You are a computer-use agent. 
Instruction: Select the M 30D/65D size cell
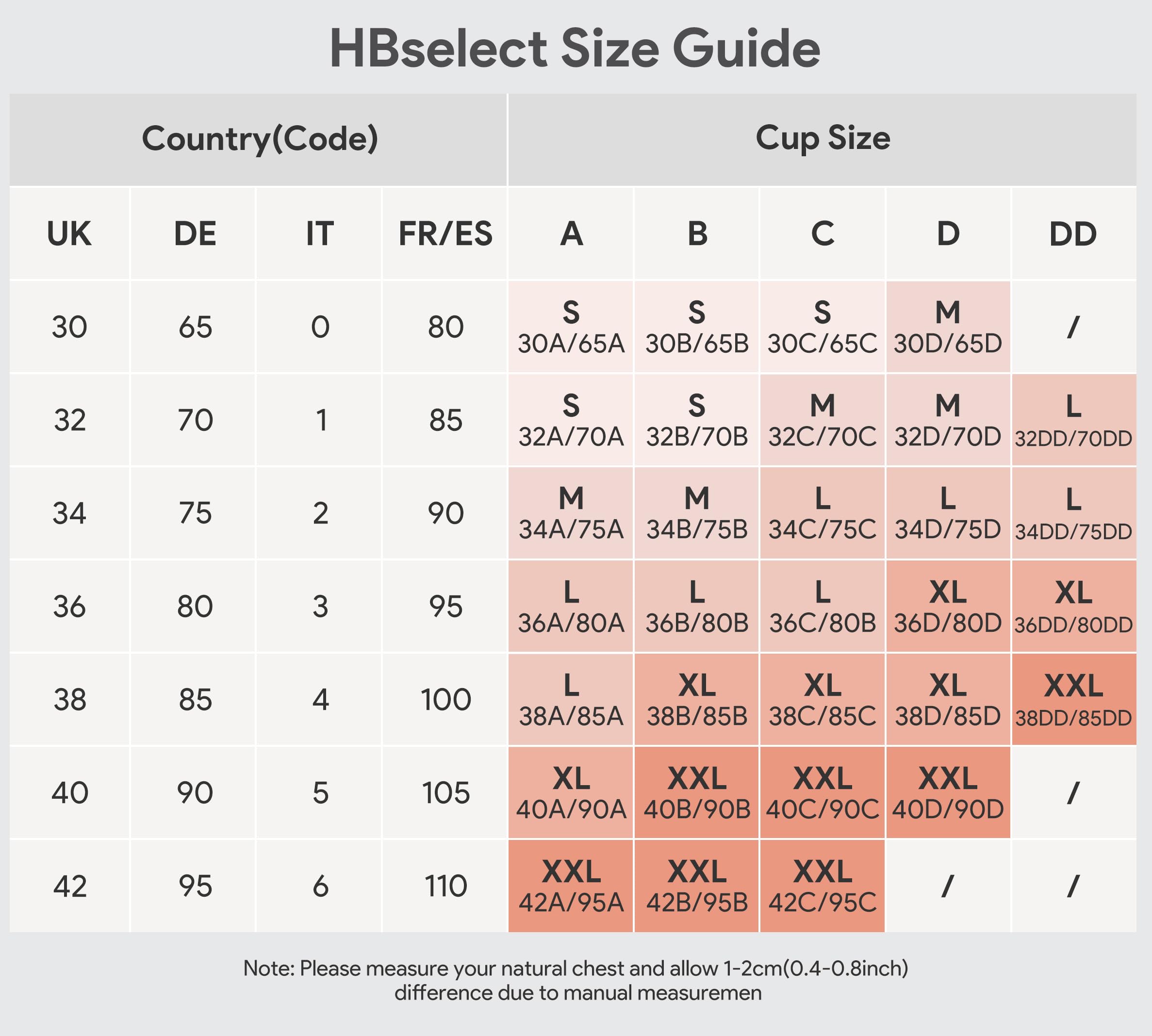point(948,328)
